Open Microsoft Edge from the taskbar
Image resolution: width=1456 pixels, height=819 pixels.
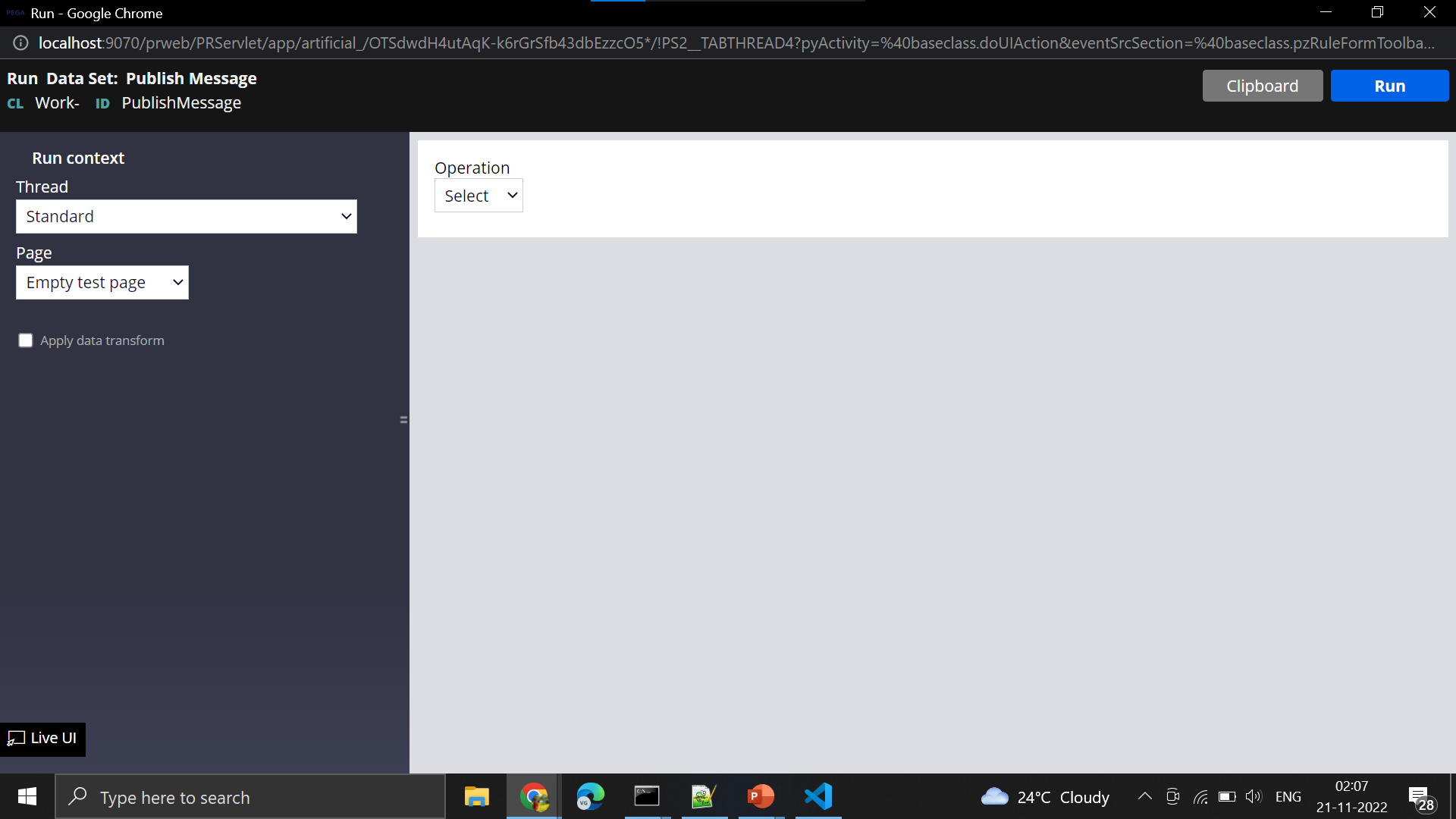(x=590, y=797)
